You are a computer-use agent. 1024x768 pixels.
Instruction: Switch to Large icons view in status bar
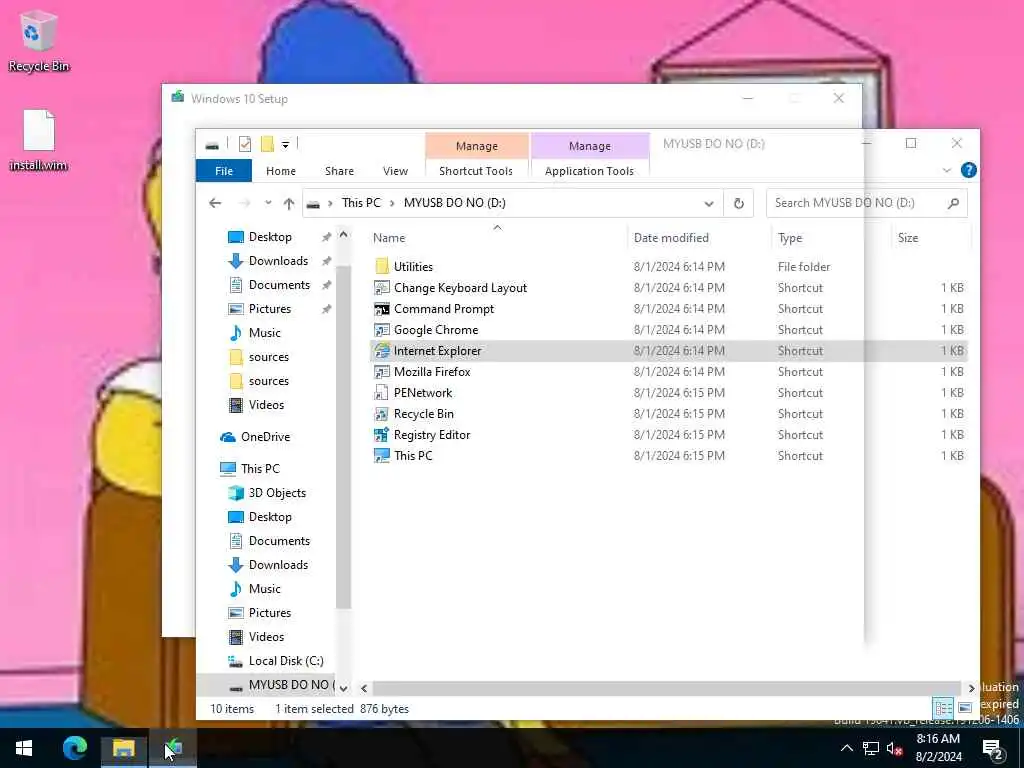(965, 708)
